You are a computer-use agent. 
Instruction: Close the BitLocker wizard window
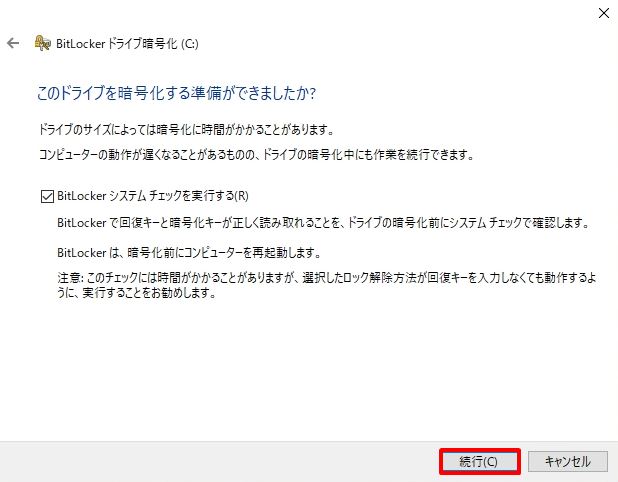[x=603, y=13]
